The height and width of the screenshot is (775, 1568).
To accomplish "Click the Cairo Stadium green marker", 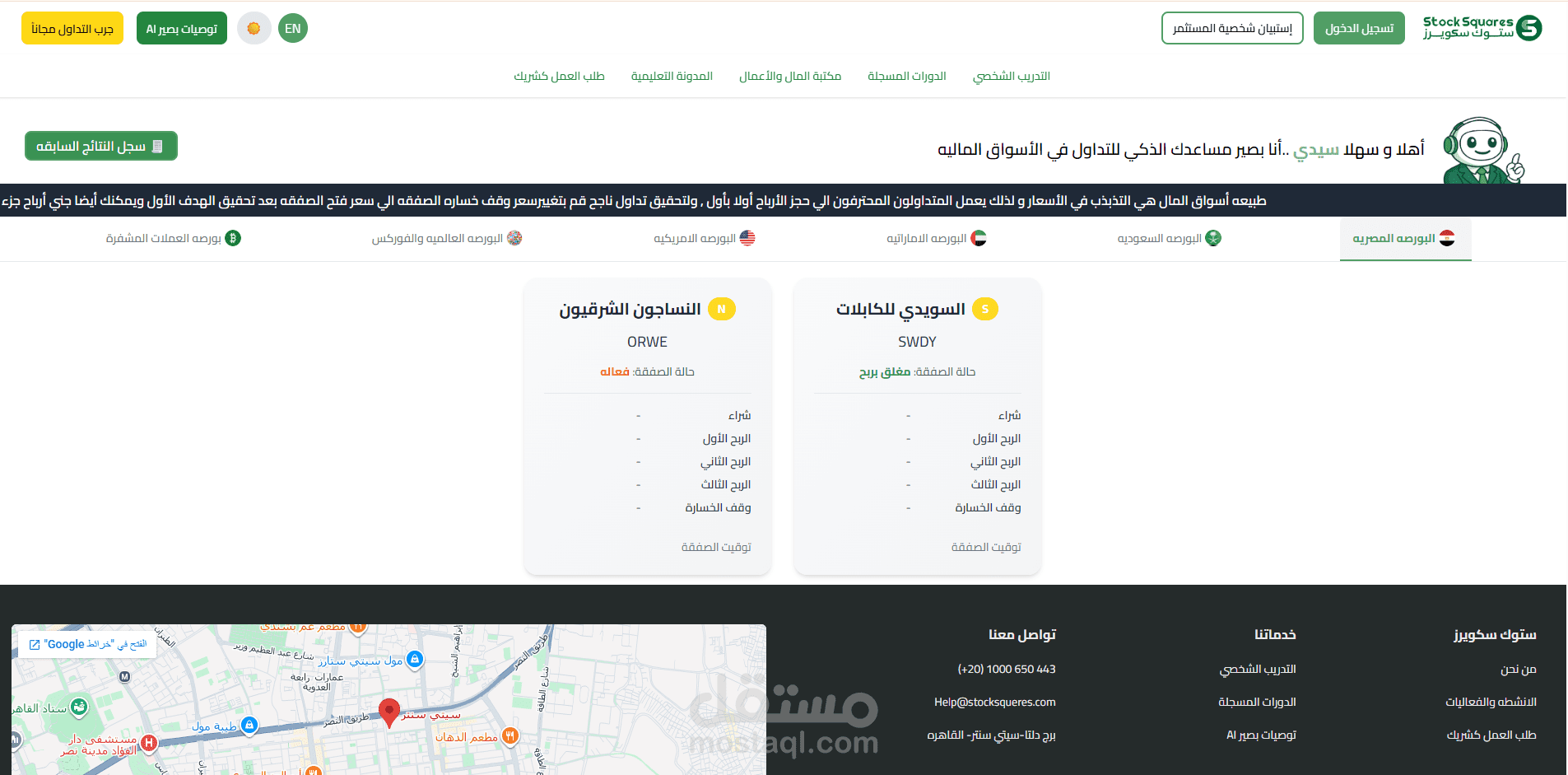I will [x=79, y=707].
